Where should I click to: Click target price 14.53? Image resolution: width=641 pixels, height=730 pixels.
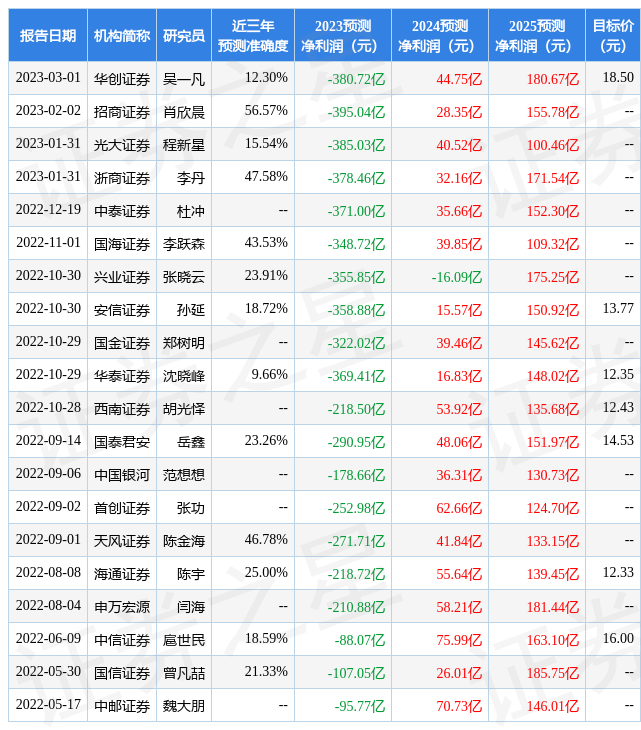click(618, 440)
